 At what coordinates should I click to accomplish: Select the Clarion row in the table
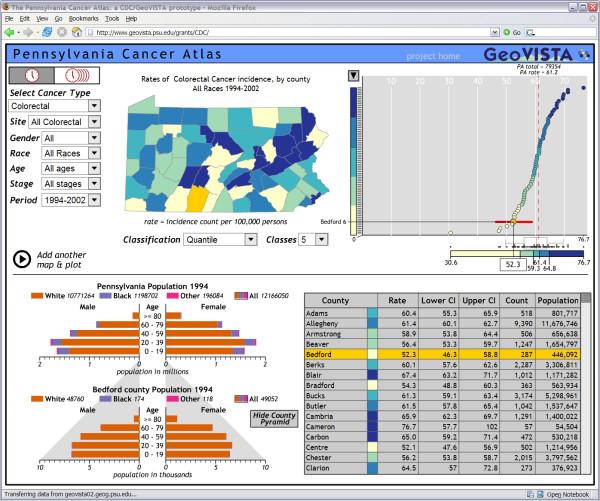[442, 468]
